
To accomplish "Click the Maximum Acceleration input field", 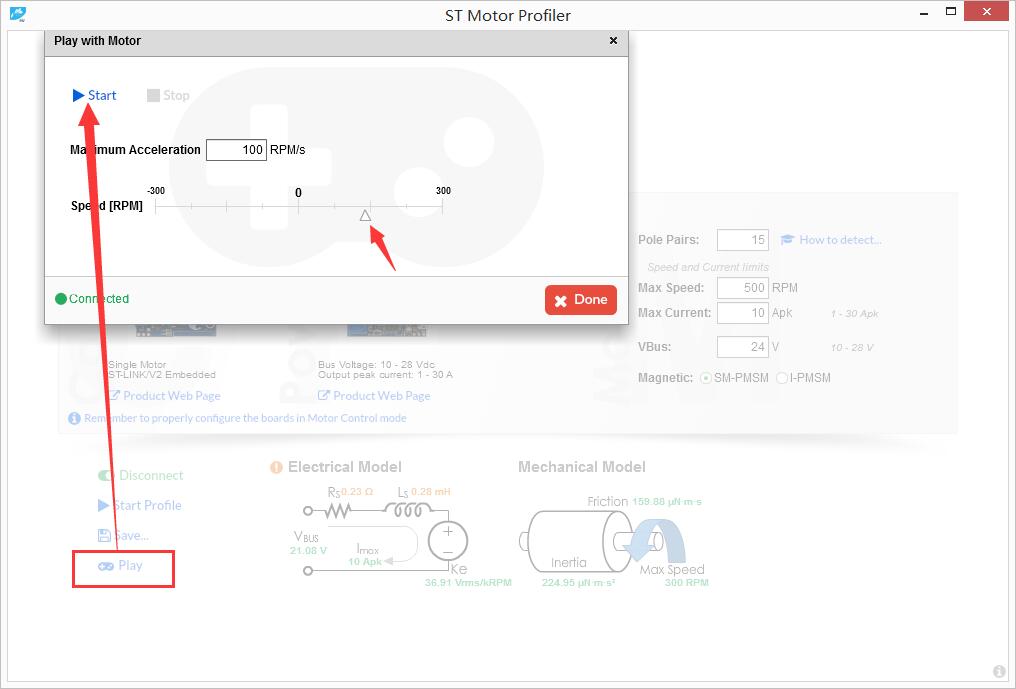I will (x=236, y=150).
